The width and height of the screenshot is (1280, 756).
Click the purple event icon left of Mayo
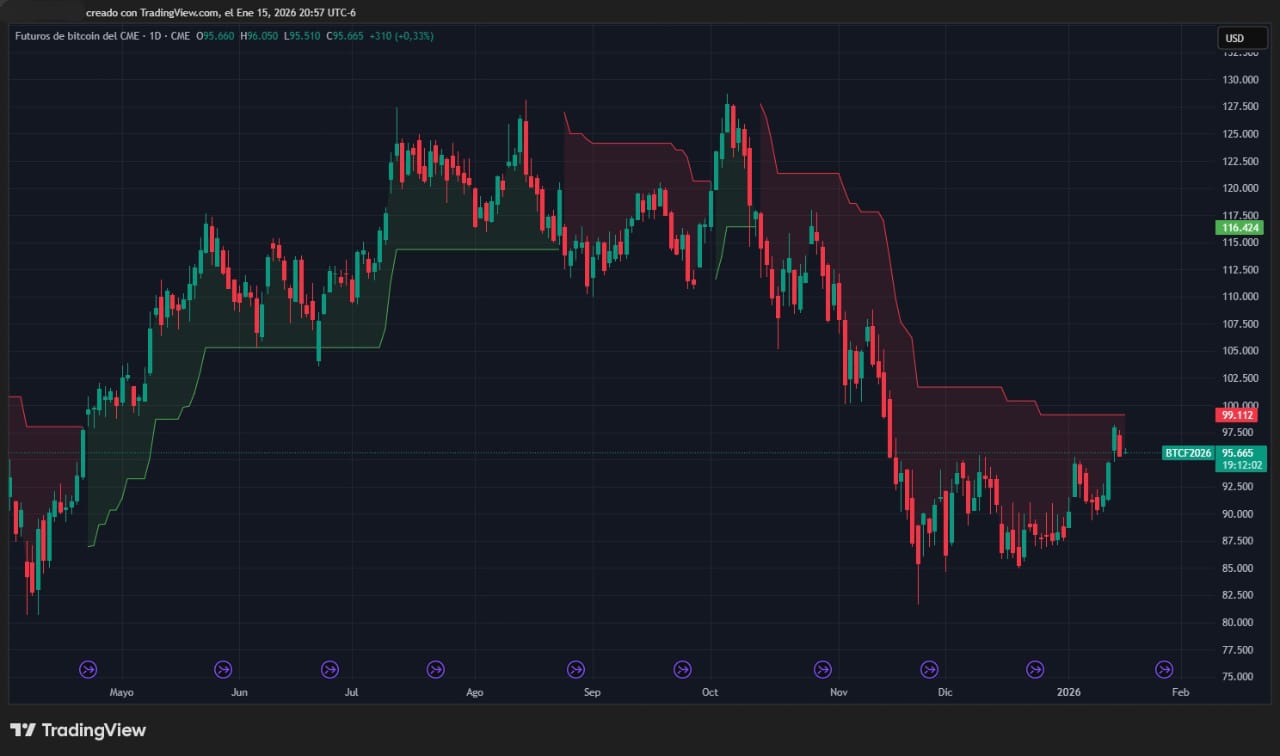coord(87,669)
